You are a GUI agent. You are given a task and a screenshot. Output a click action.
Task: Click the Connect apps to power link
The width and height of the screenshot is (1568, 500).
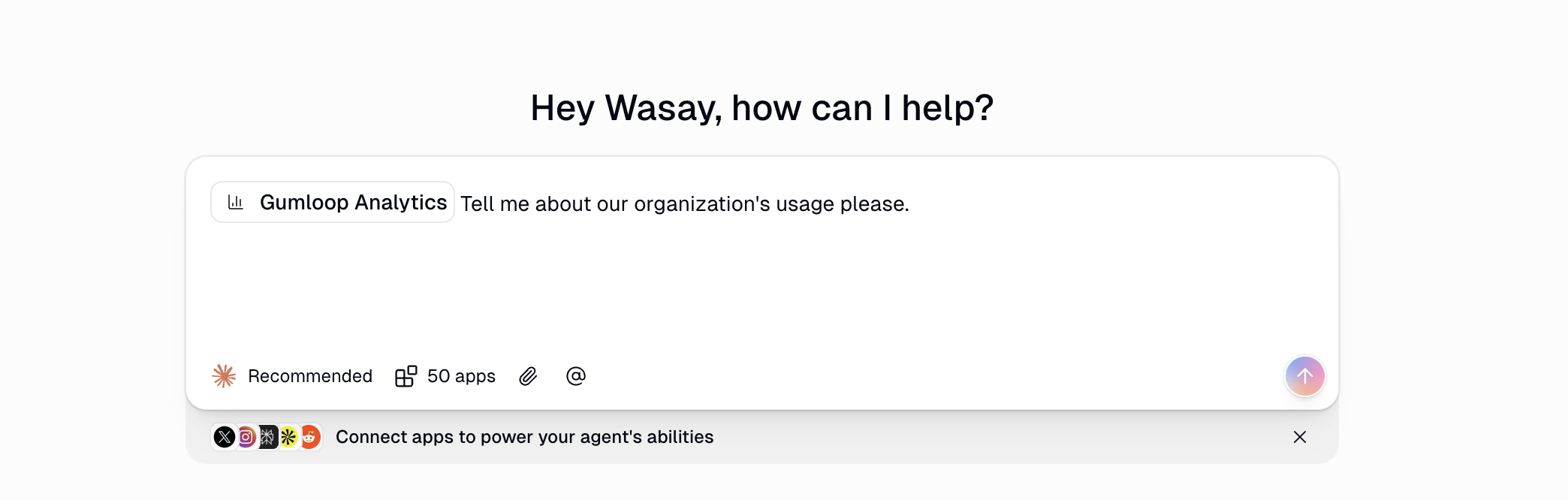click(x=525, y=437)
